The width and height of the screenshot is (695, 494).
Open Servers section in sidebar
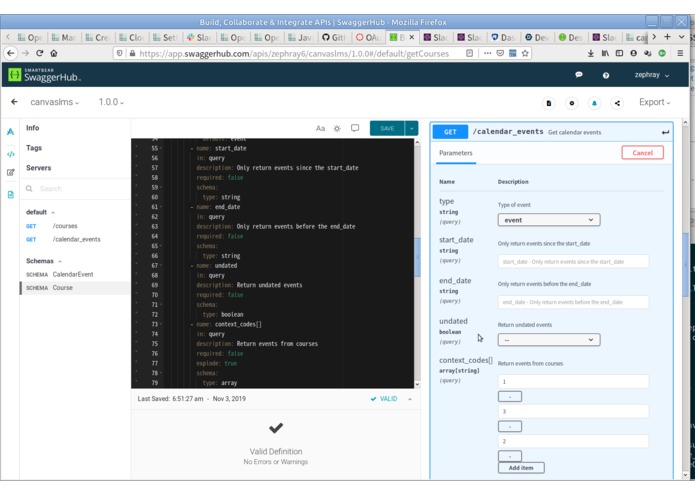39,168
